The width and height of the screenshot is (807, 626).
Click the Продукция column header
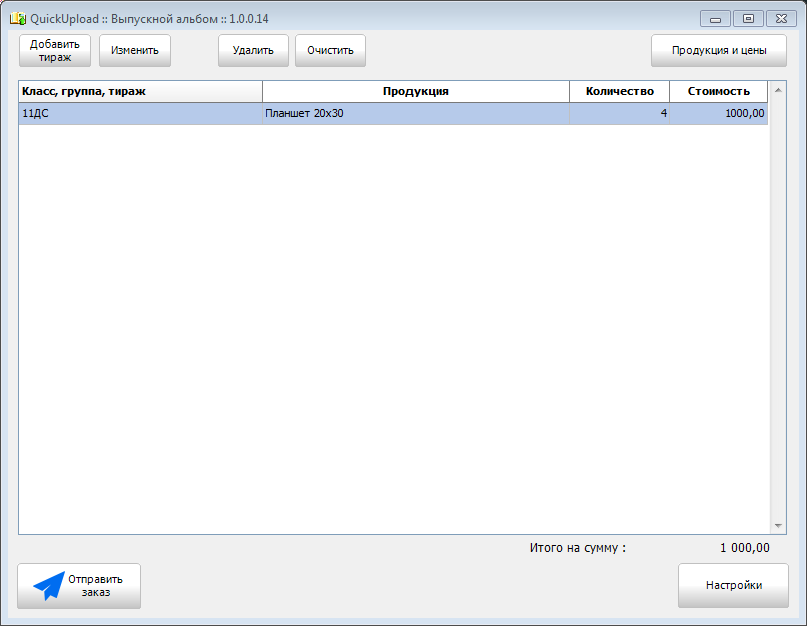pos(415,91)
